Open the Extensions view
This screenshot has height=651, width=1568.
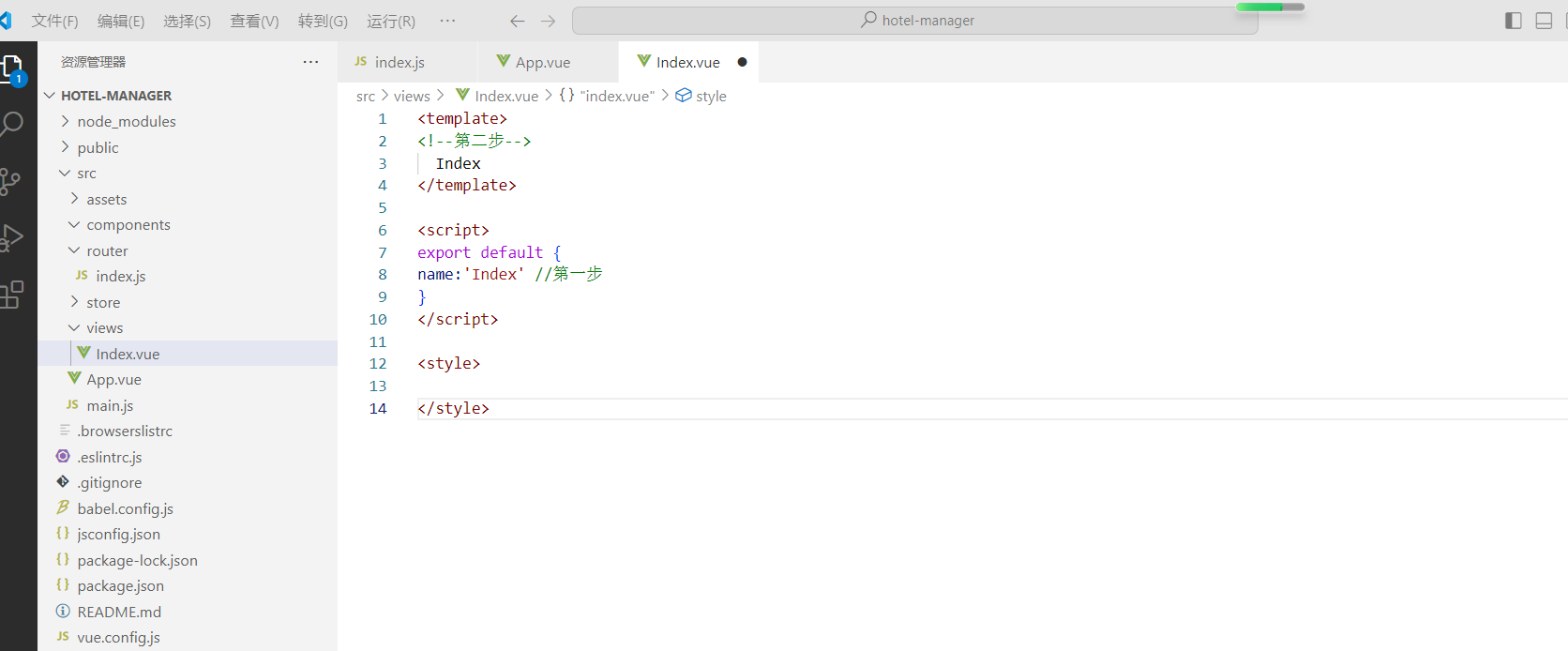[11, 295]
